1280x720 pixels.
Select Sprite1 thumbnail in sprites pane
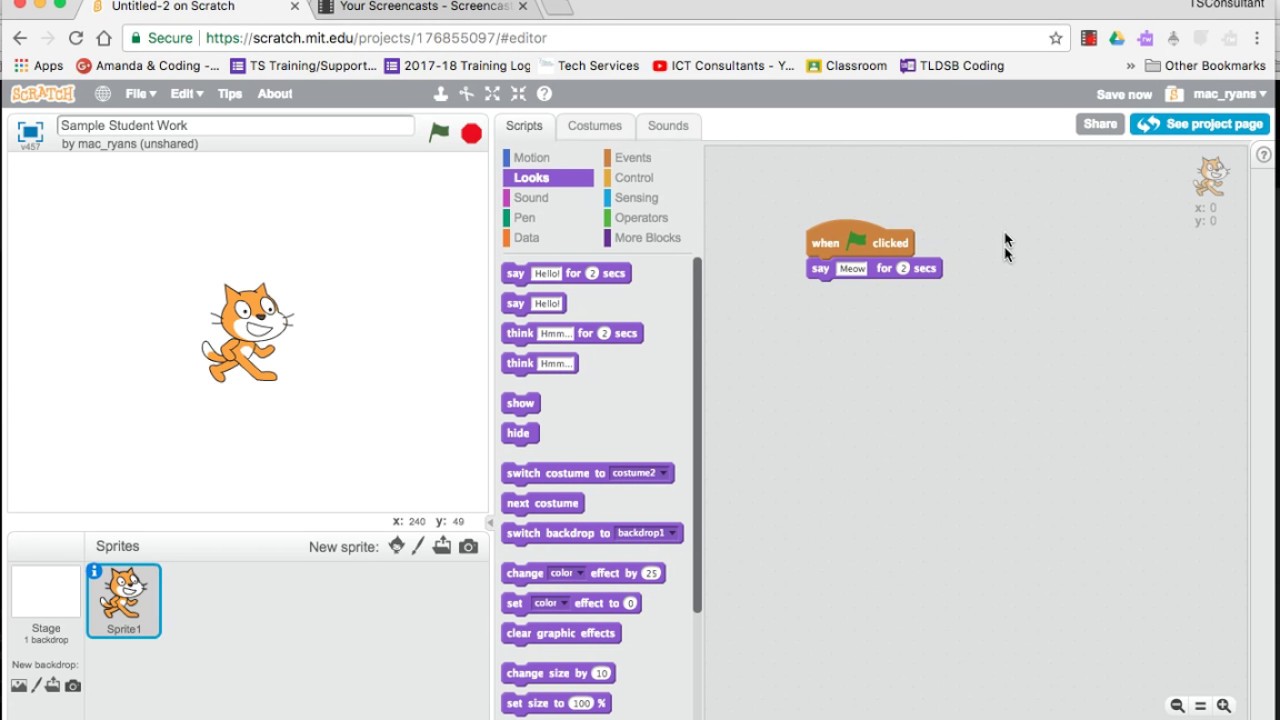(124, 601)
